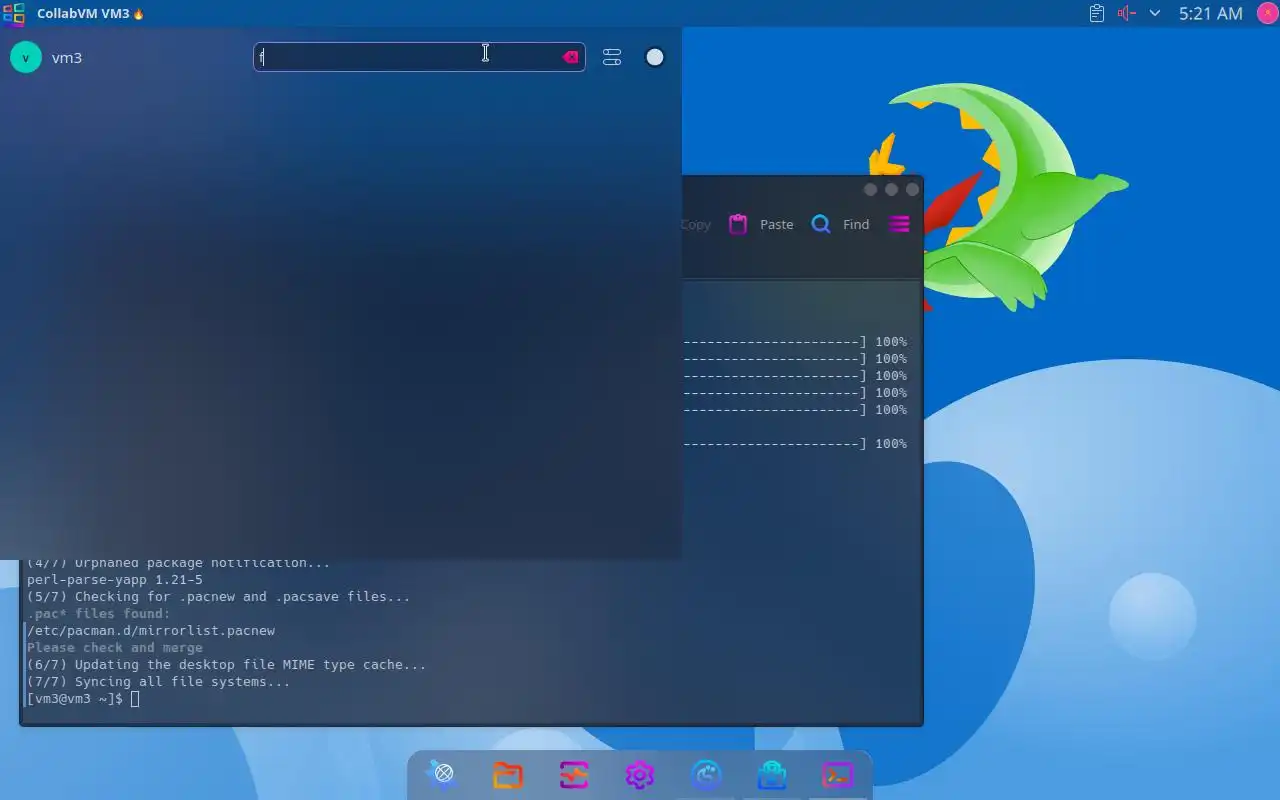
Task: Open the terminal hamburger menu
Action: coord(899,224)
